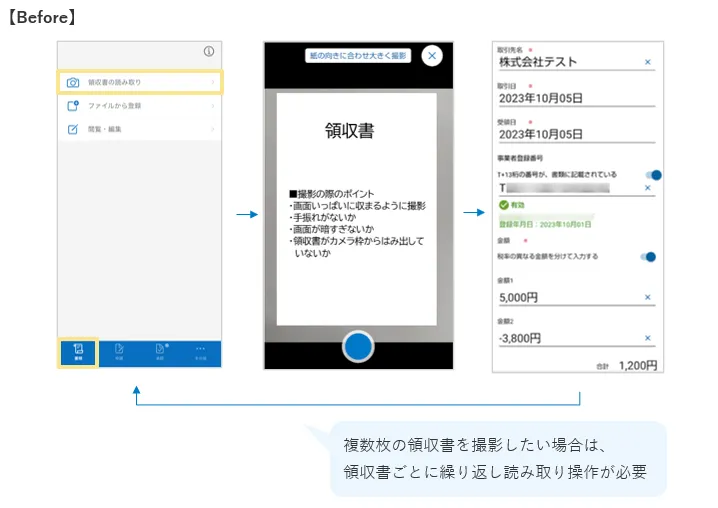Open the three-dots more tab
The width and height of the screenshot is (718, 508).
(200, 351)
